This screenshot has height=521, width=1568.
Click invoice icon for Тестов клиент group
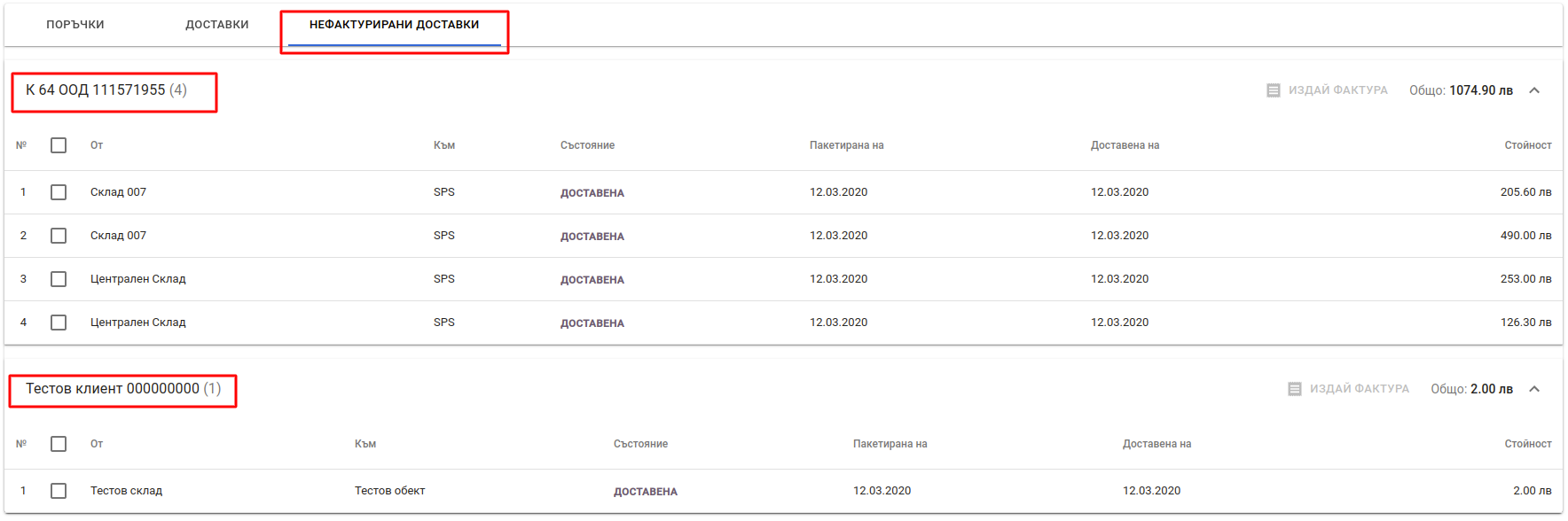1294,389
